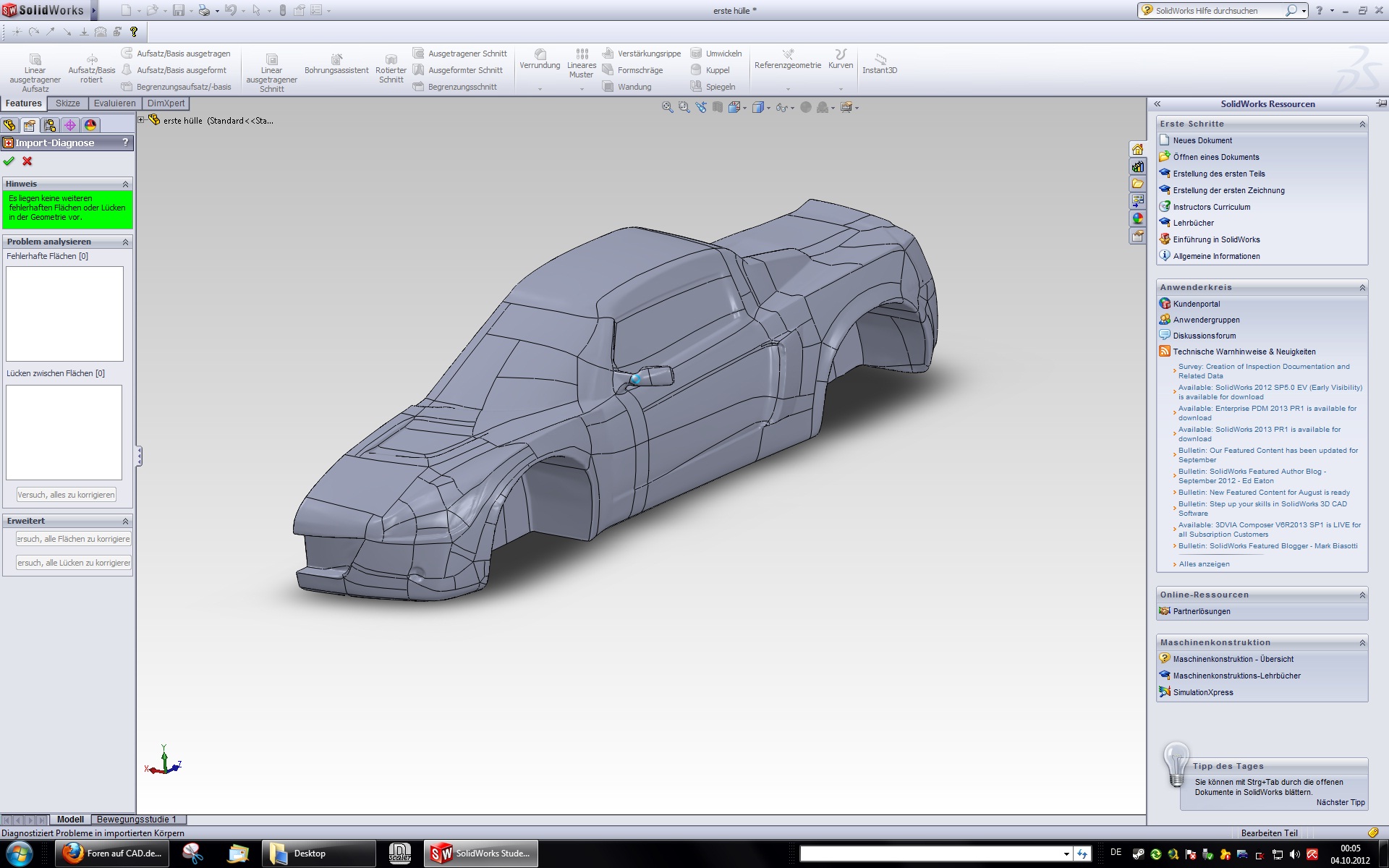1389x868 pixels.
Task: Click Undo icon in top toolbar
Action: 230,10
